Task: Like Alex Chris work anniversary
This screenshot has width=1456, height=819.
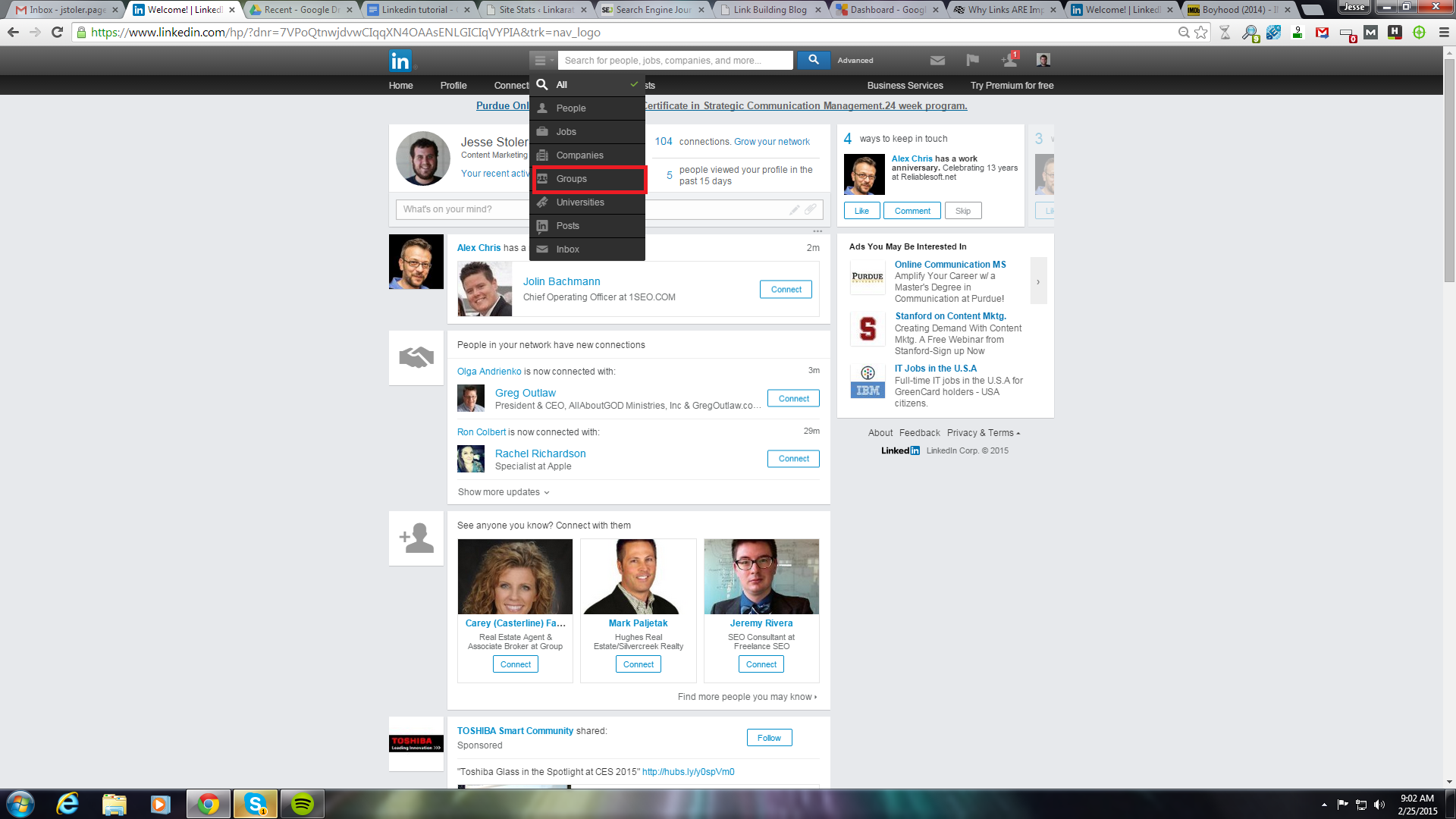Action: (x=861, y=211)
